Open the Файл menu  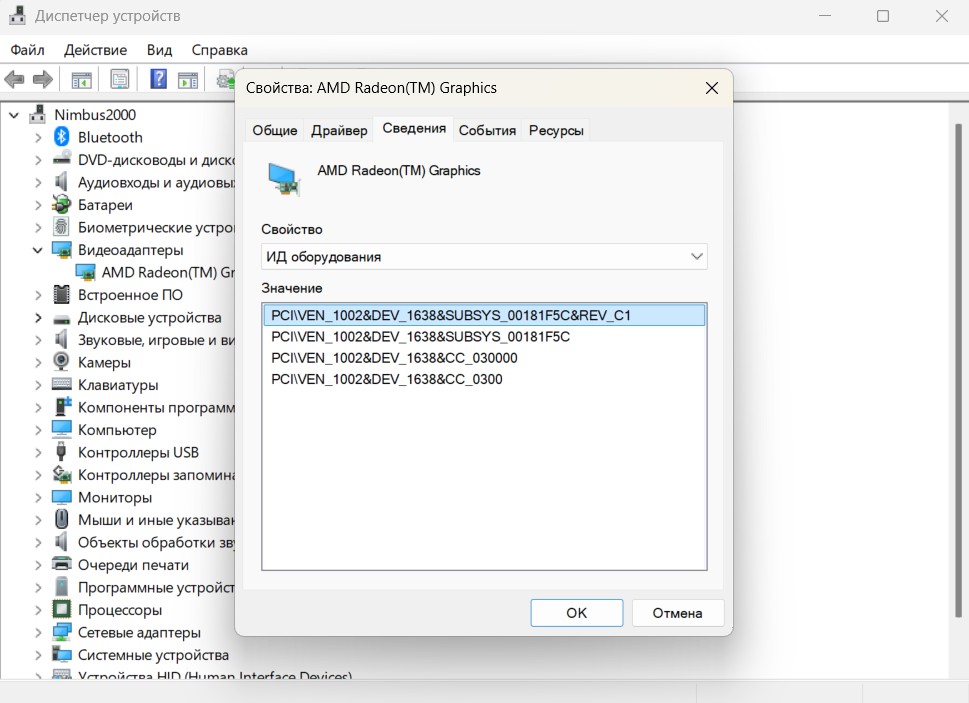click(x=27, y=50)
